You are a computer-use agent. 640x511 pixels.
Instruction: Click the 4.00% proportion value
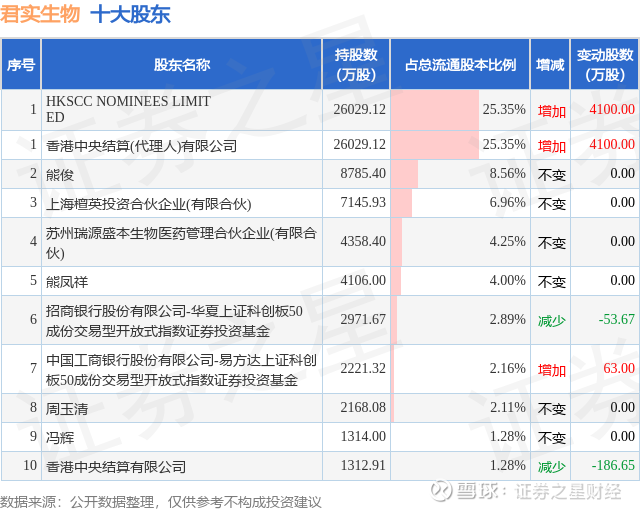pos(507,280)
